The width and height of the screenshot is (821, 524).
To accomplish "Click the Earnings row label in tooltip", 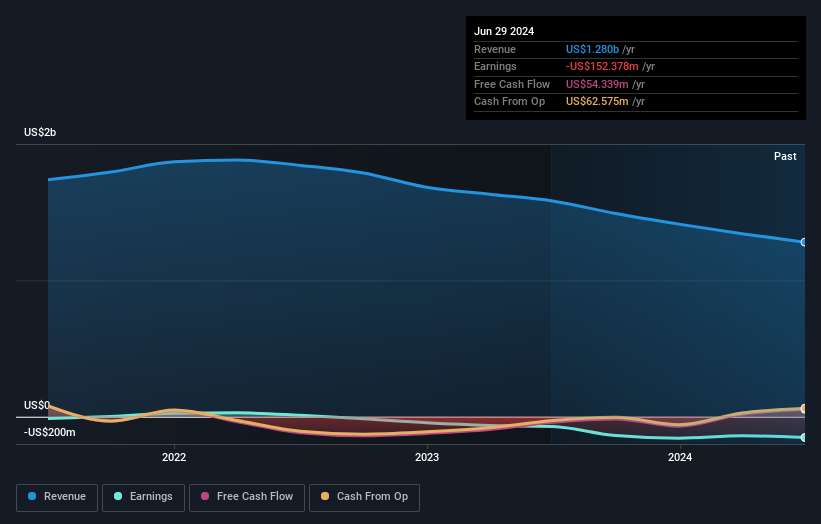I will coord(495,66).
